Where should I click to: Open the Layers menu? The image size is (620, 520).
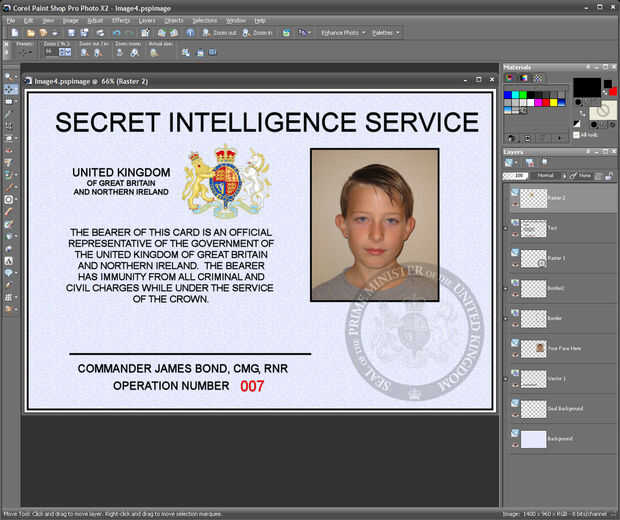click(147, 20)
